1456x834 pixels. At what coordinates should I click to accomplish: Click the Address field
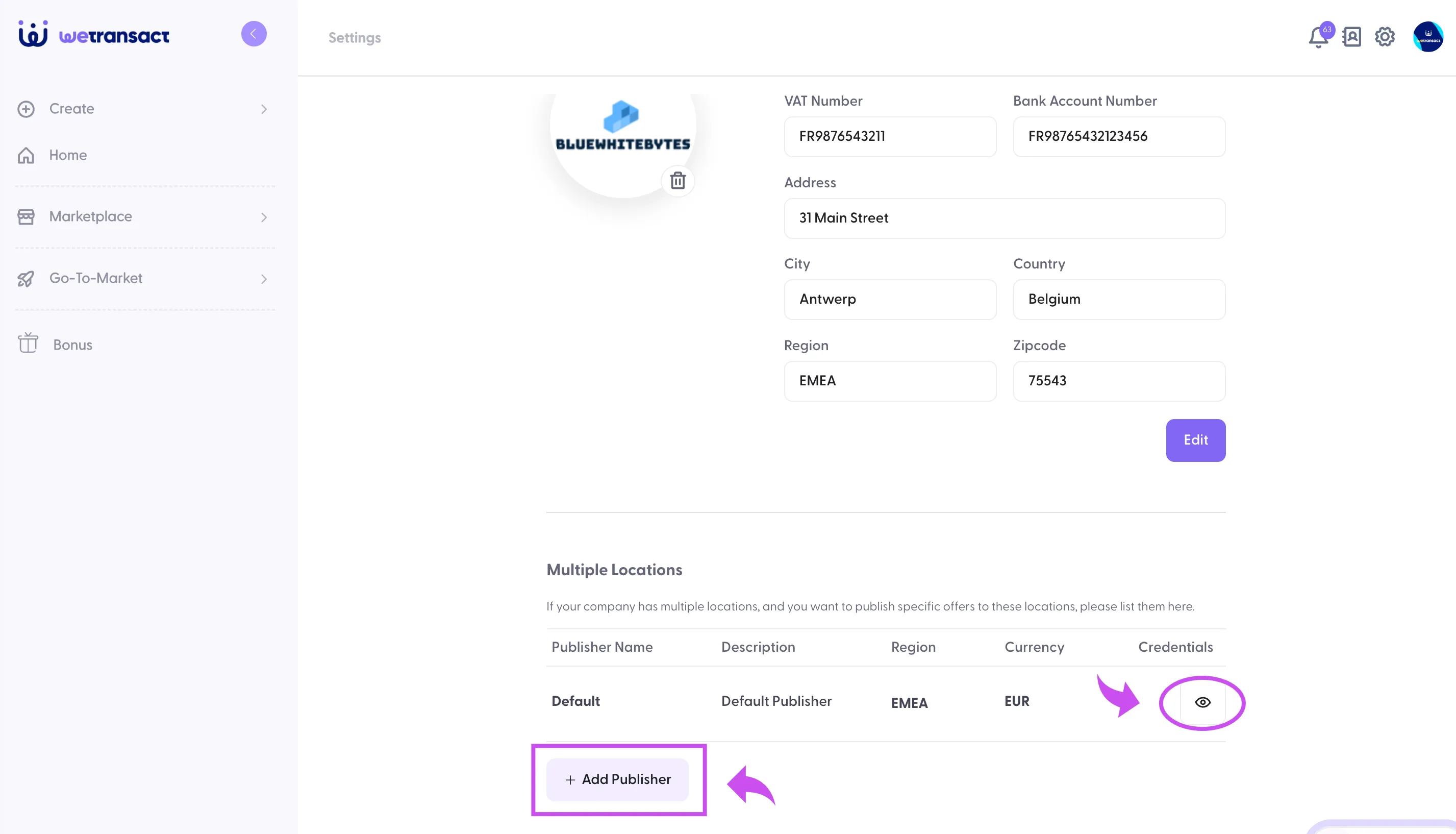point(1005,218)
